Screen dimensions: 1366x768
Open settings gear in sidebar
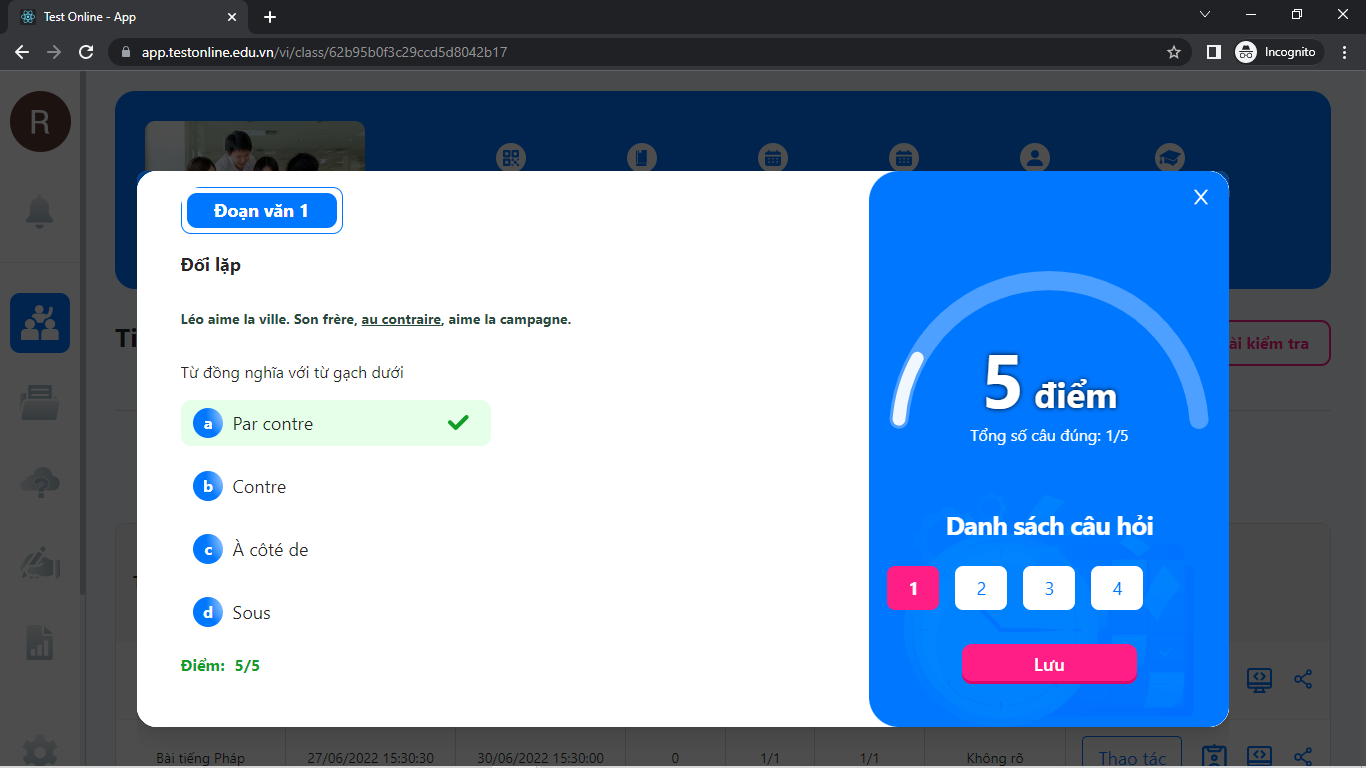(x=40, y=750)
